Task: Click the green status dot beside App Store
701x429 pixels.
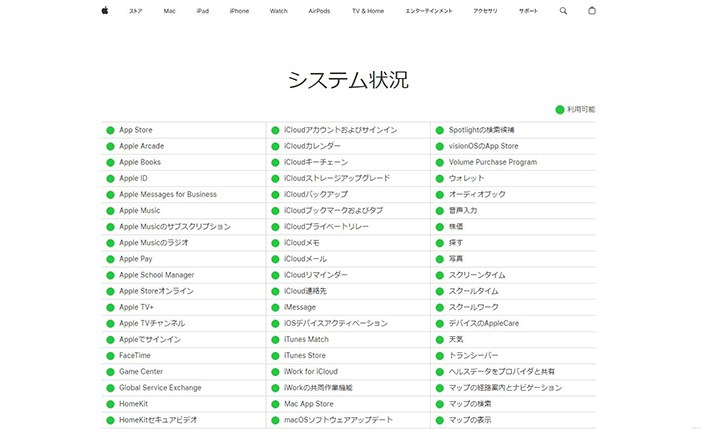Action: pos(110,130)
